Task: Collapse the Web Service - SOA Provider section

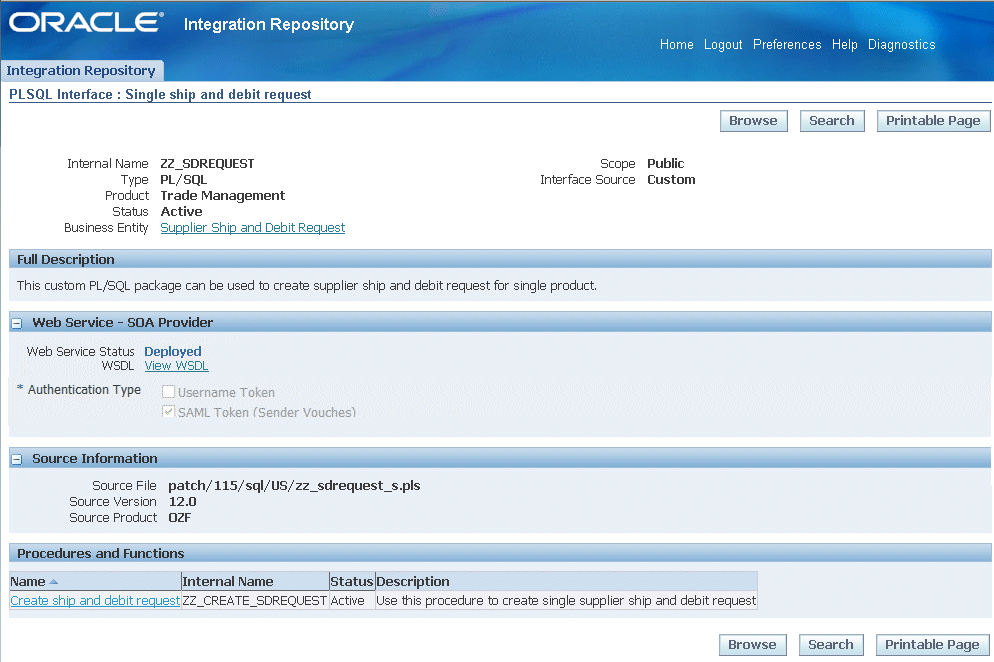Action: pyautogui.click(x=17, y=323)
